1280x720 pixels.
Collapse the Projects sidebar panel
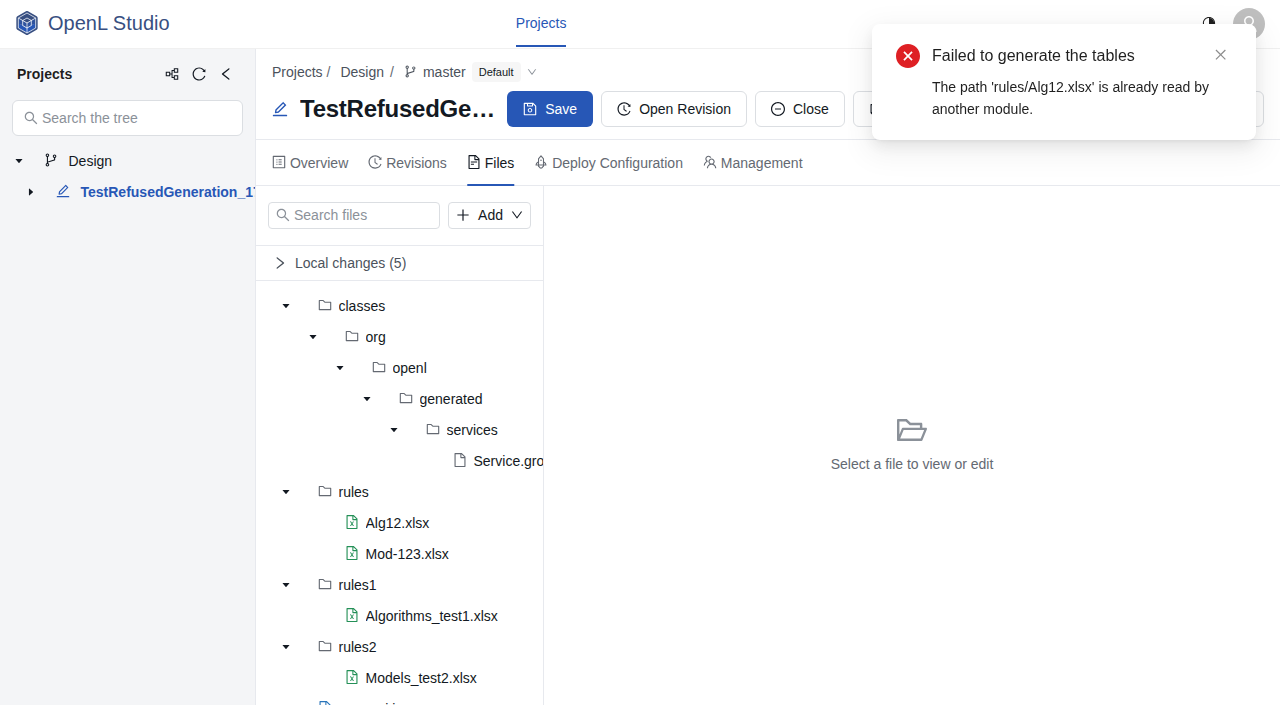point(226,74)
